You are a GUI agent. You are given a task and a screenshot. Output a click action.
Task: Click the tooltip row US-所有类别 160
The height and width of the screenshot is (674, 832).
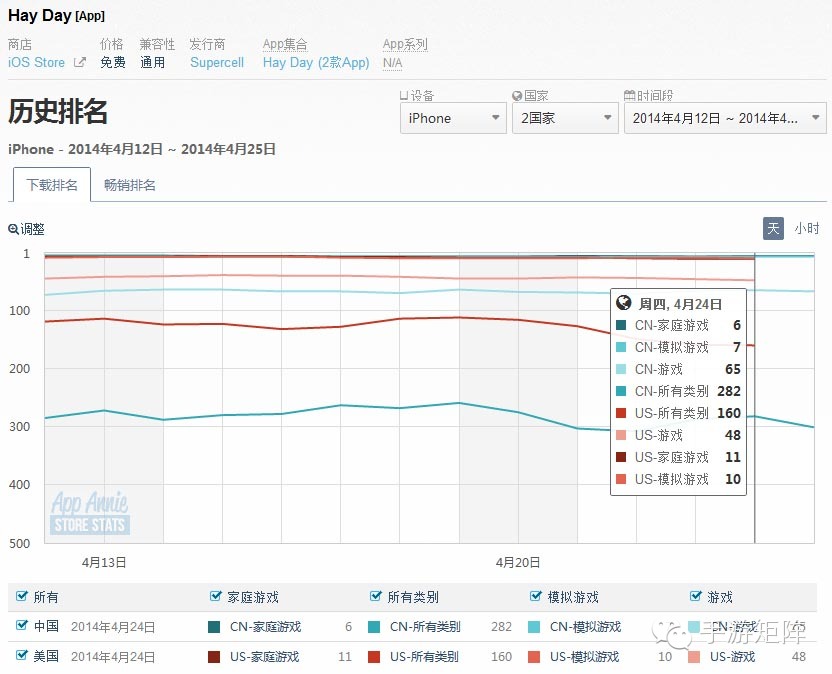(x=678, y=413)
